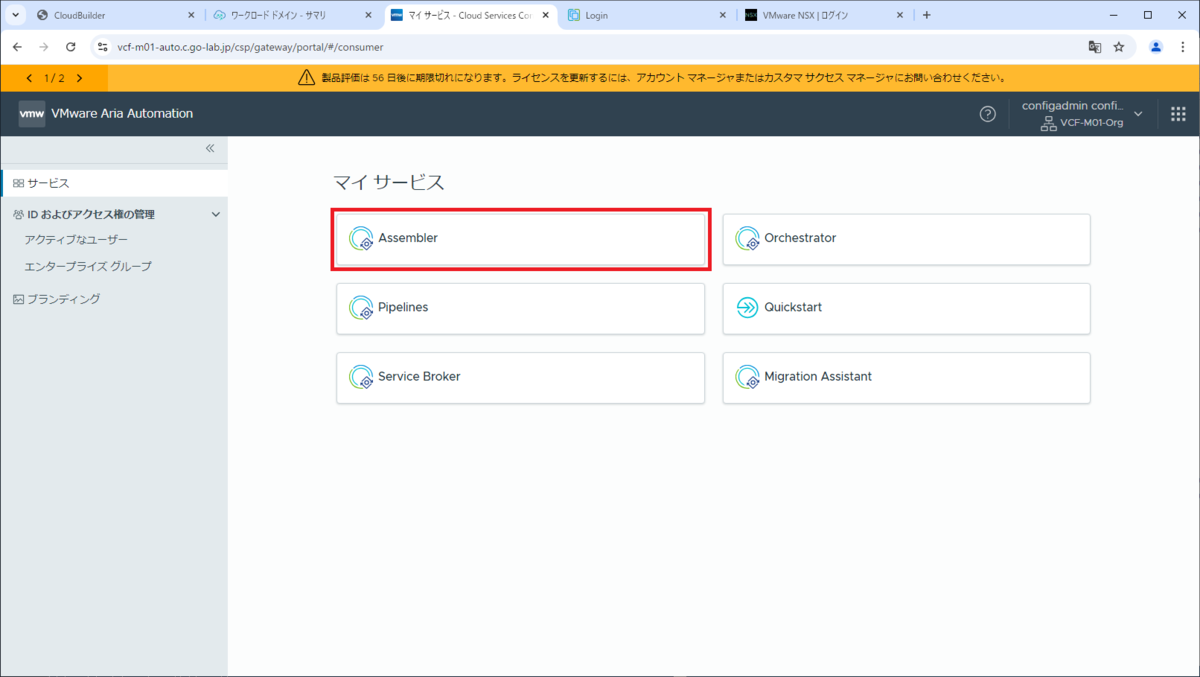Viewport: 1200px width, 677px height.
Task: Go to previous notification banner
Action: [x=29, y=78]
